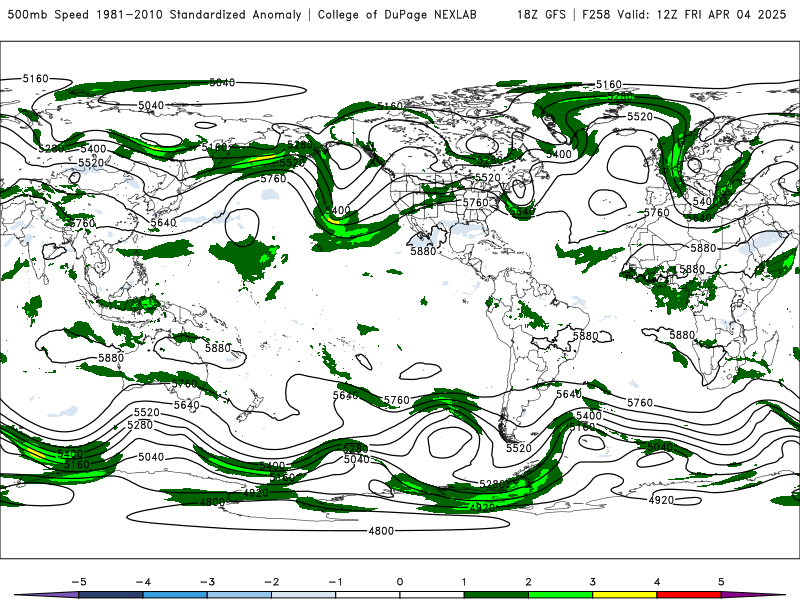
Task: Click the '500mb Speed 1981-2010 Standardized Anomaly' title
Action: (155, 14)
